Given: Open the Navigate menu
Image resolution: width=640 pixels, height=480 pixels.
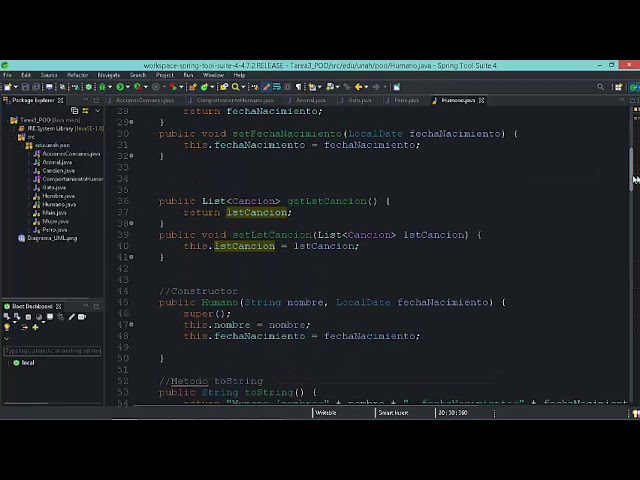Looking at the screenshot, I should coord(109,75).
